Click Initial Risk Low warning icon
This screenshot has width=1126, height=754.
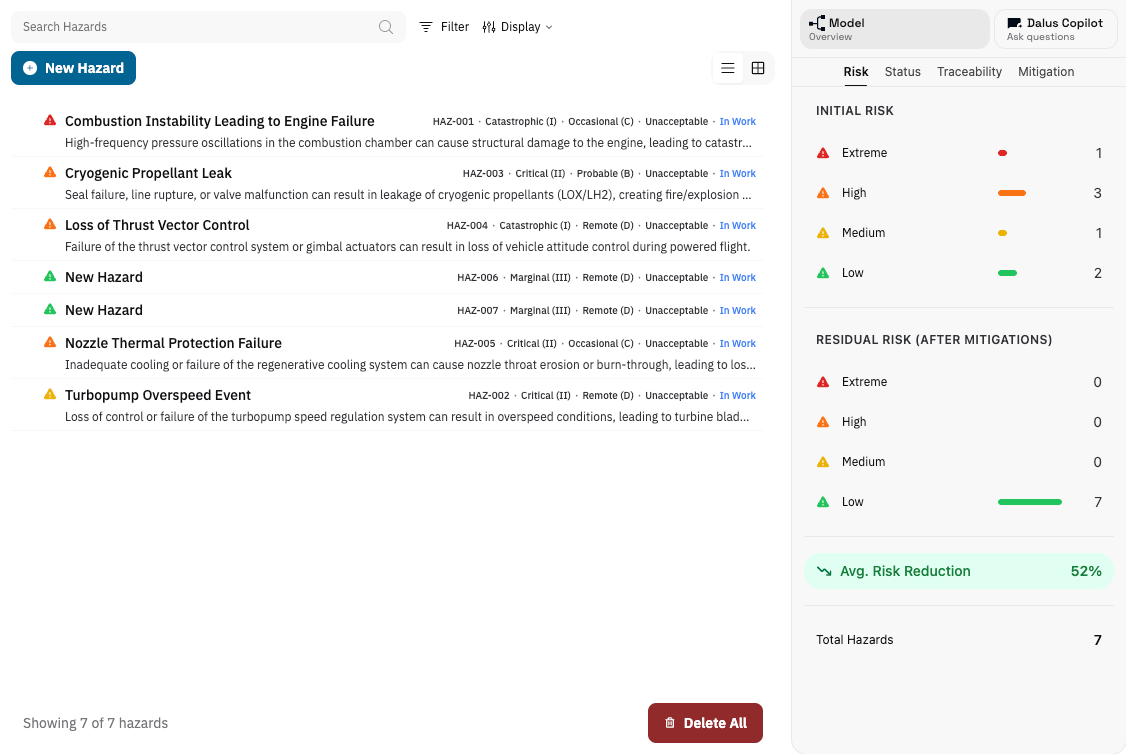click(823, 273)
